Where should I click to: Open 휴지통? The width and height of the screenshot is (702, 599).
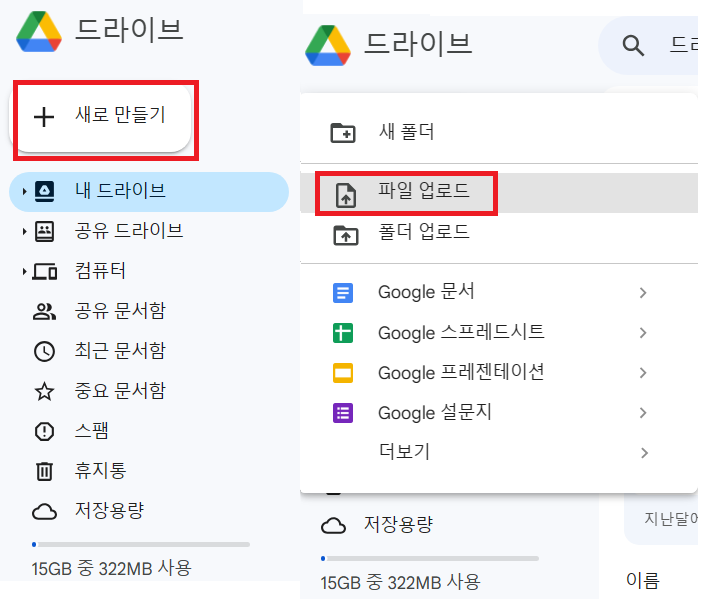click(x=100, y=471)
